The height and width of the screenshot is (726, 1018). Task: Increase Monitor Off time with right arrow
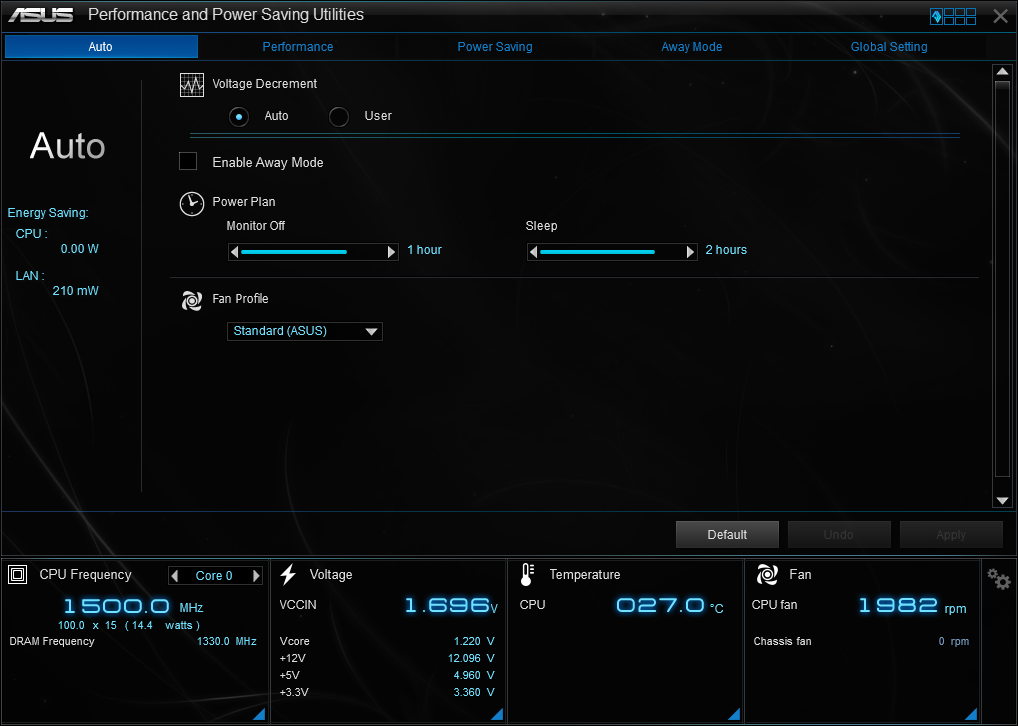(391, 252)
